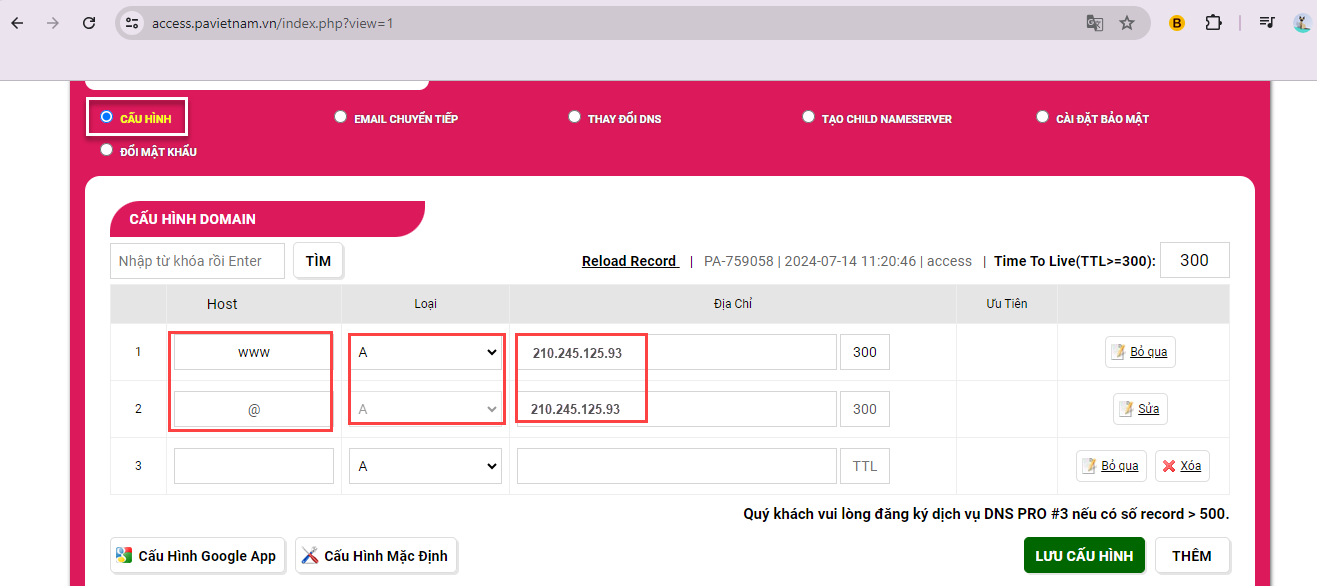This screenshot has height=586, width=1317.
Task: Click the Time To Live 300 field
Action: coord(1195,260)
